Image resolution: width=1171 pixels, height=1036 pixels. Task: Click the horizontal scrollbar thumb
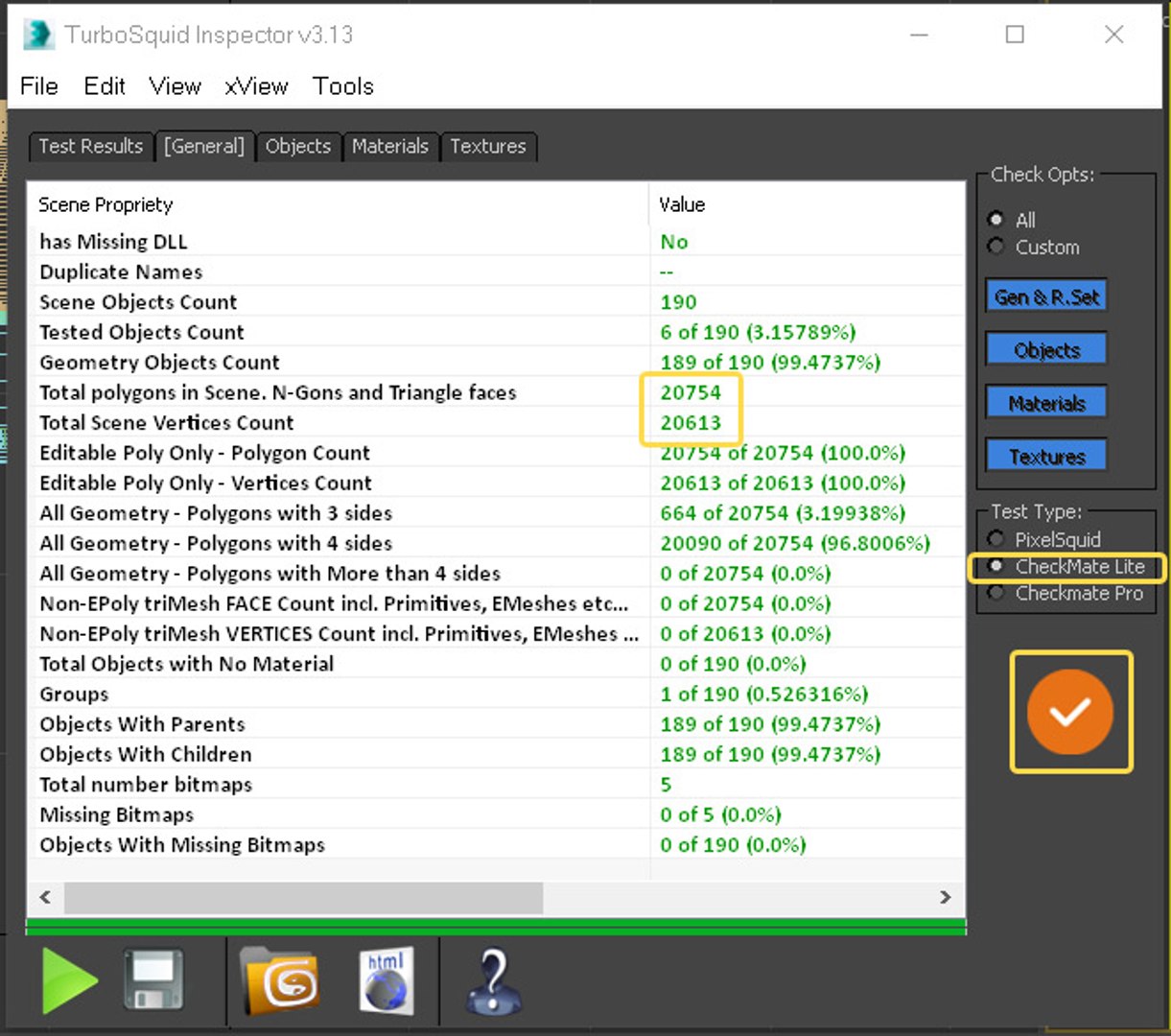point(303,898)
